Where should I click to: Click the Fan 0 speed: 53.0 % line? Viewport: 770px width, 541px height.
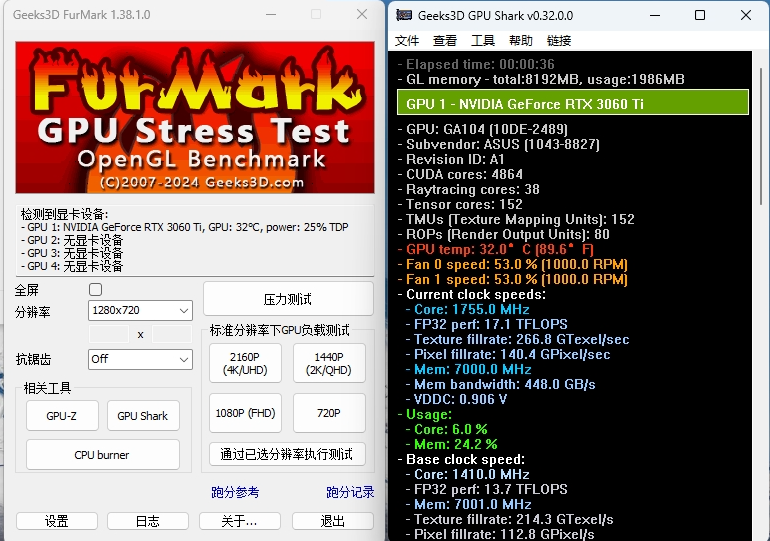pos(513,265)
